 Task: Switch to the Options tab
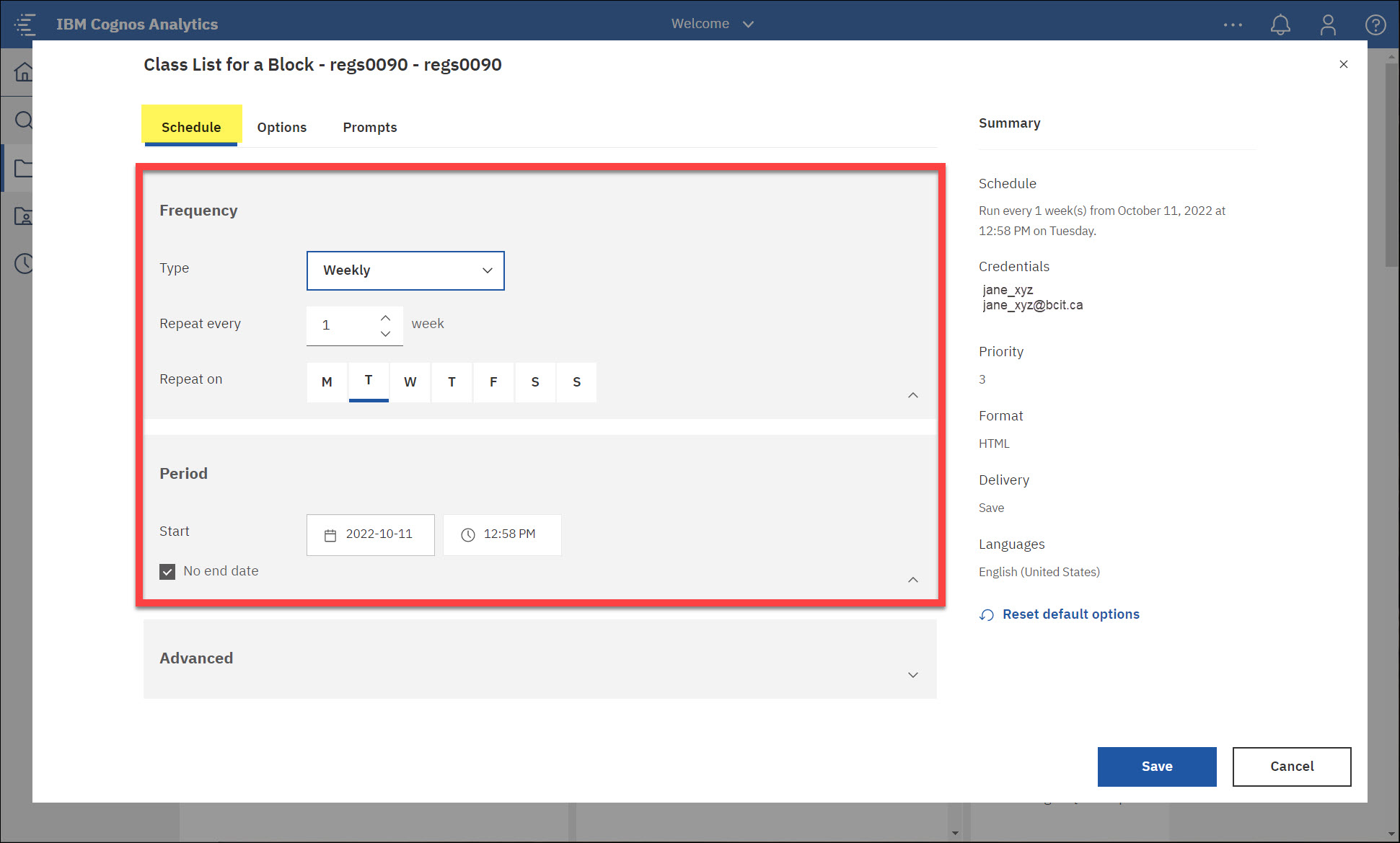pyautogui.click(x=281, y=127)
